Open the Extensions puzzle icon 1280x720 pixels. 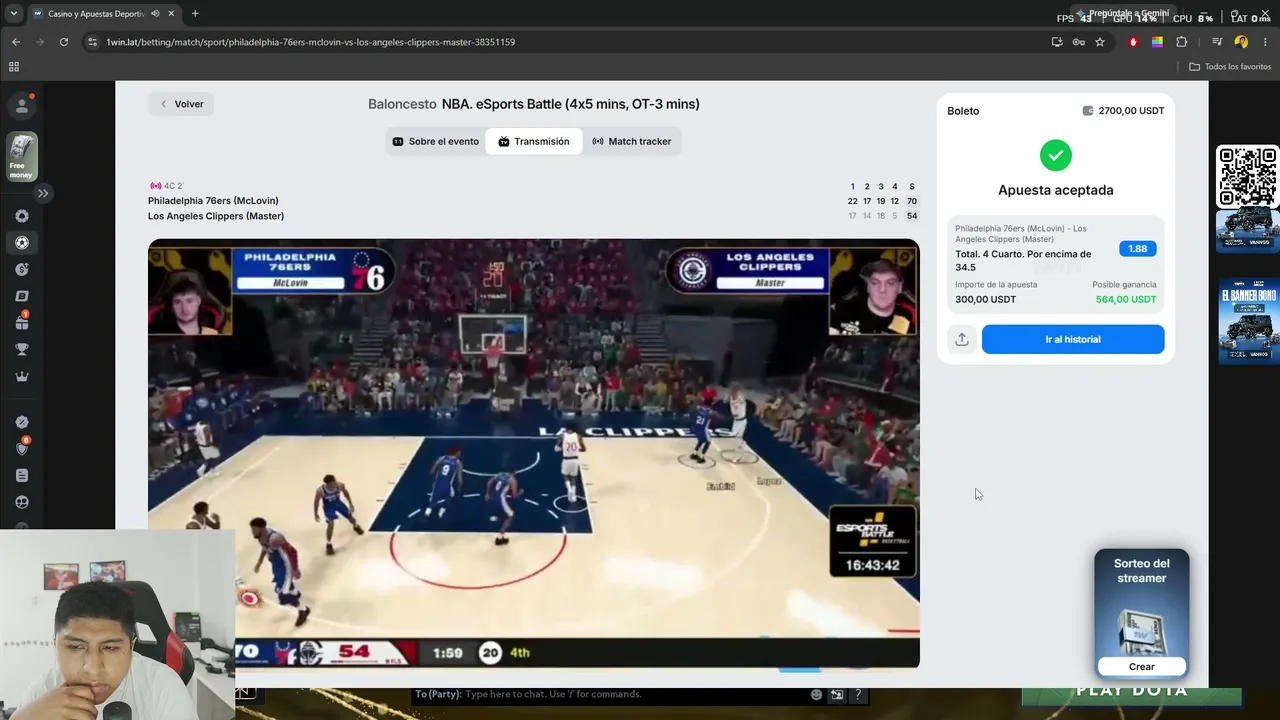(1181, 42)
